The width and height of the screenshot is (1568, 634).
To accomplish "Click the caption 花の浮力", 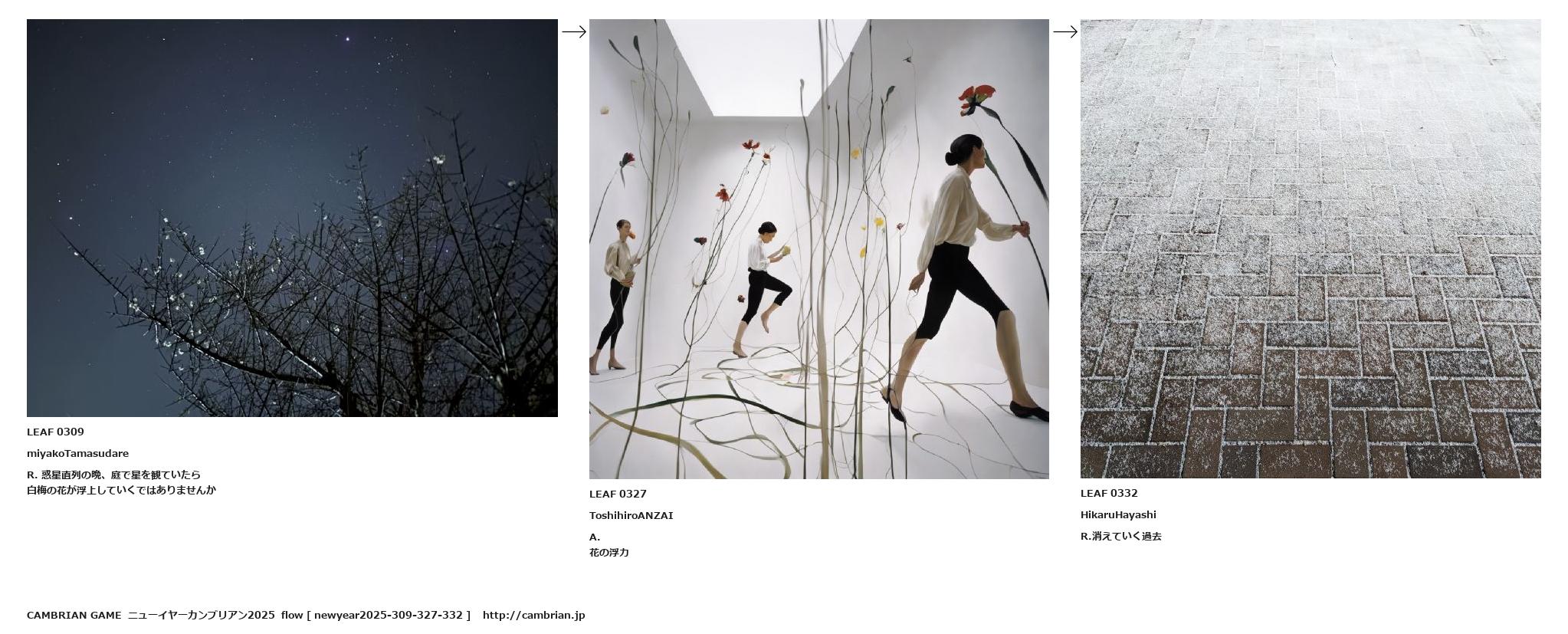I will pos(609,552).
